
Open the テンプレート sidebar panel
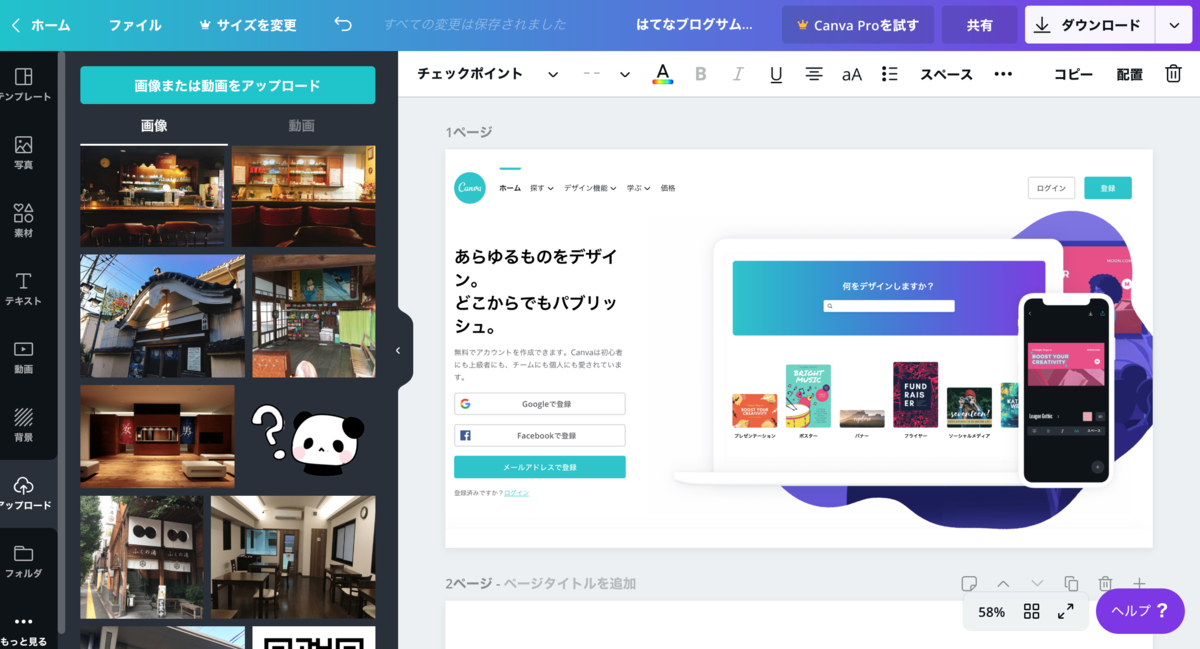pos(24,84)
